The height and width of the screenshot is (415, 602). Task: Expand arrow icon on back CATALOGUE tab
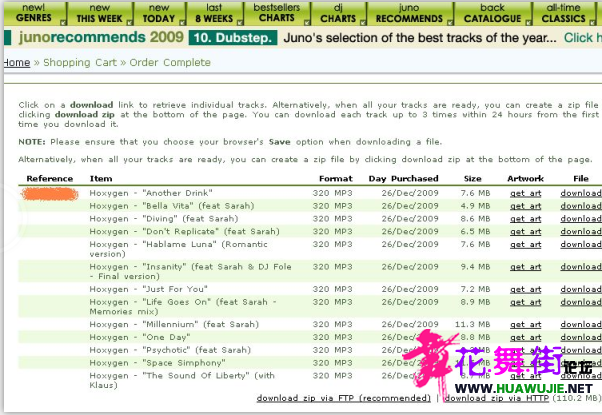(529, 23)
